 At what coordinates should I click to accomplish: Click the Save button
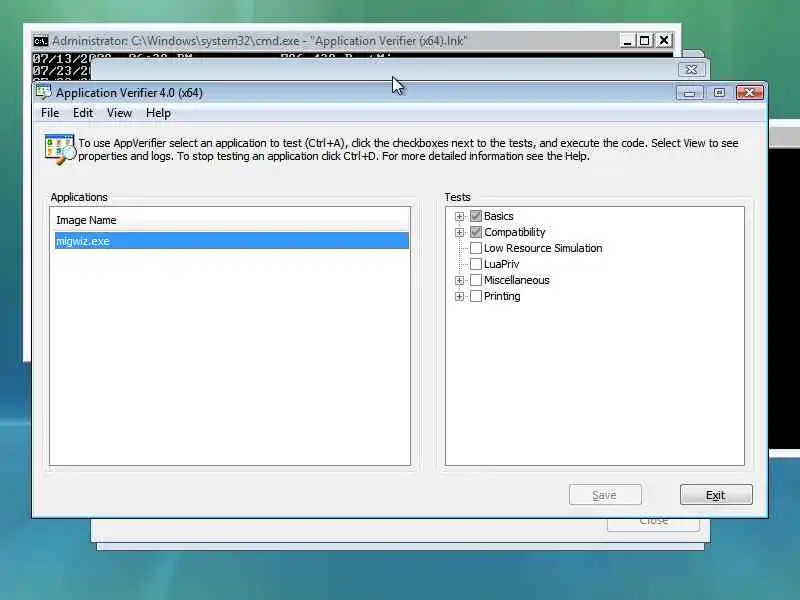pos(605,495)
